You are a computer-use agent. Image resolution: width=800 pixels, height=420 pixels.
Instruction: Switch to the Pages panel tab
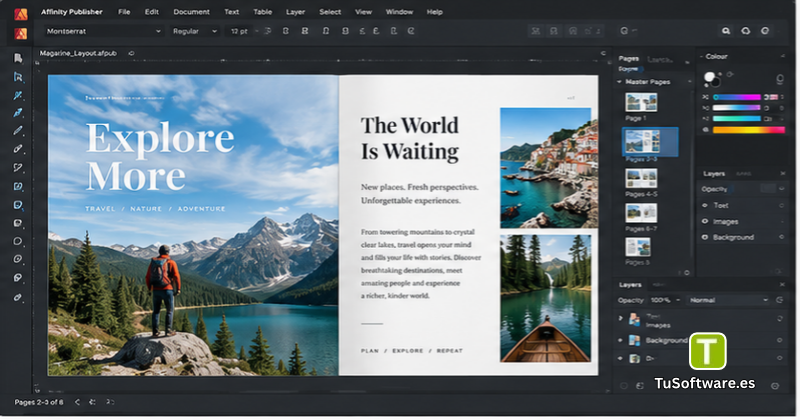pos(629,59)
